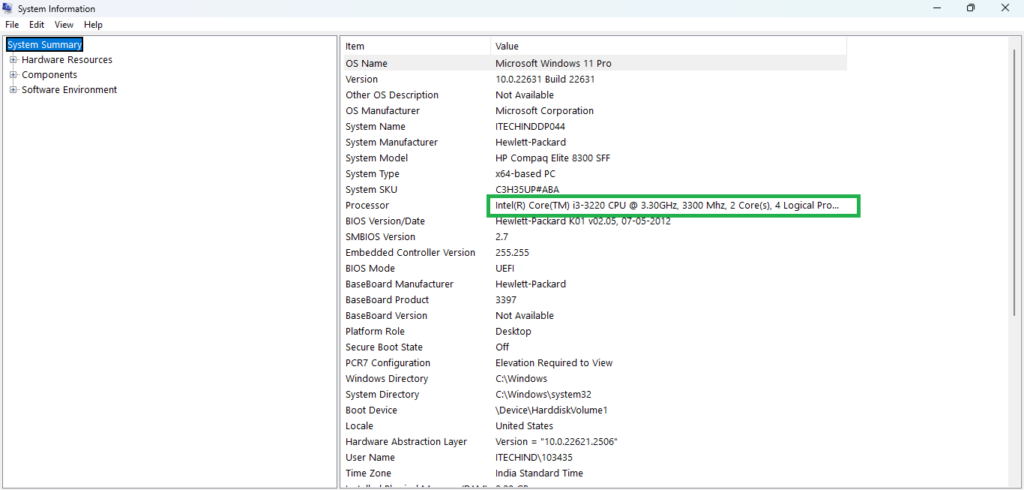
Task: Click the HP Compaq Elite 8300 SFF value
Action: pyautogui.click(x=552, y=158)
